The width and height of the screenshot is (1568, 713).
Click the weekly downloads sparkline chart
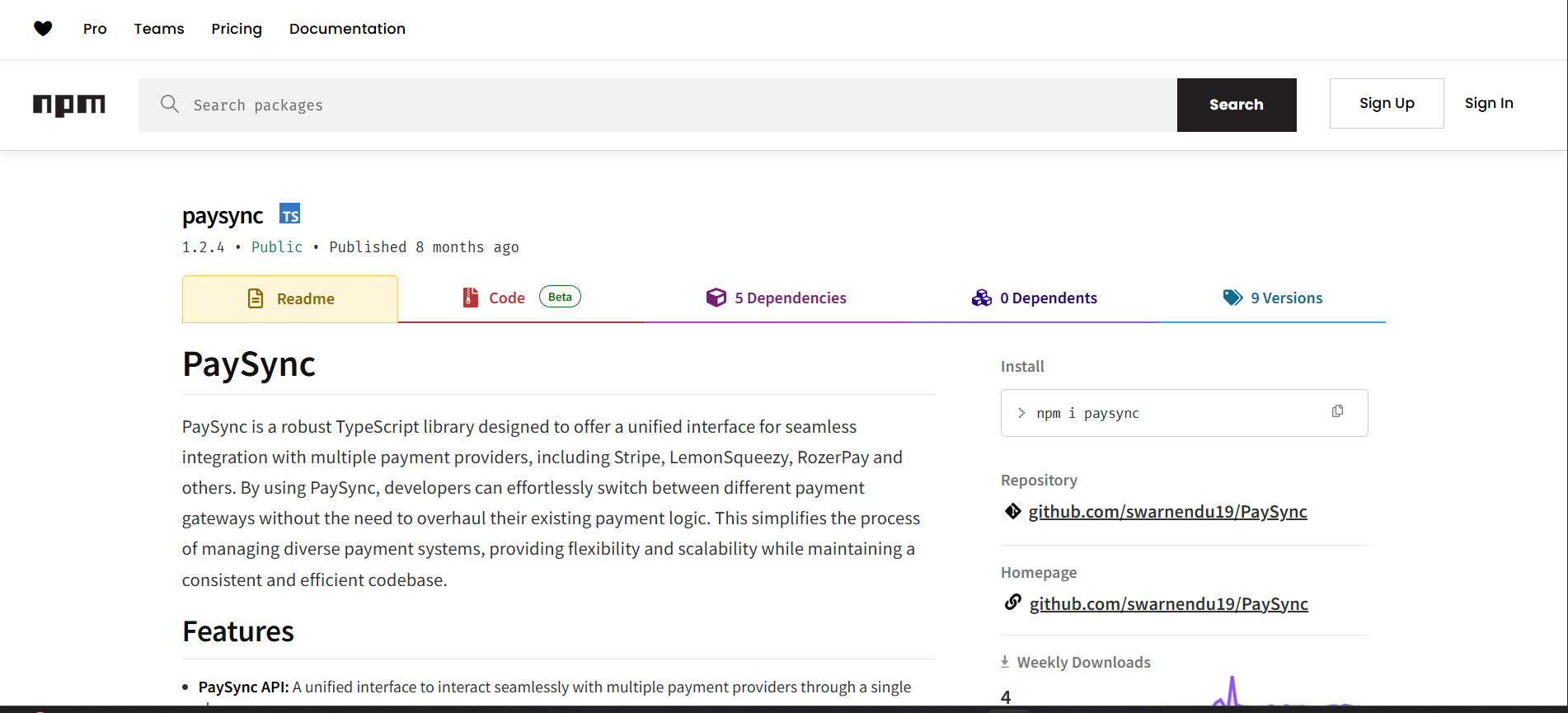point(1286,692)
